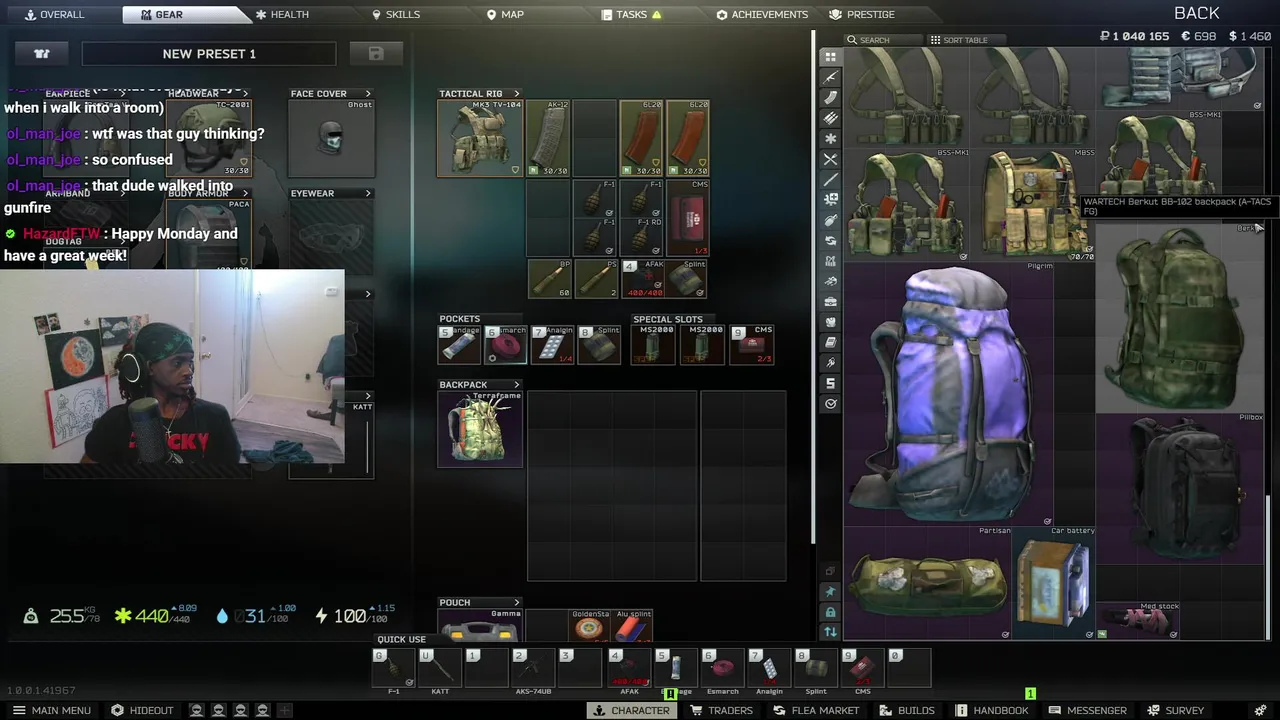This screenshot has width=1280, height=720.
Task: Filter stash by grenade icon
Action: [830, 220]
